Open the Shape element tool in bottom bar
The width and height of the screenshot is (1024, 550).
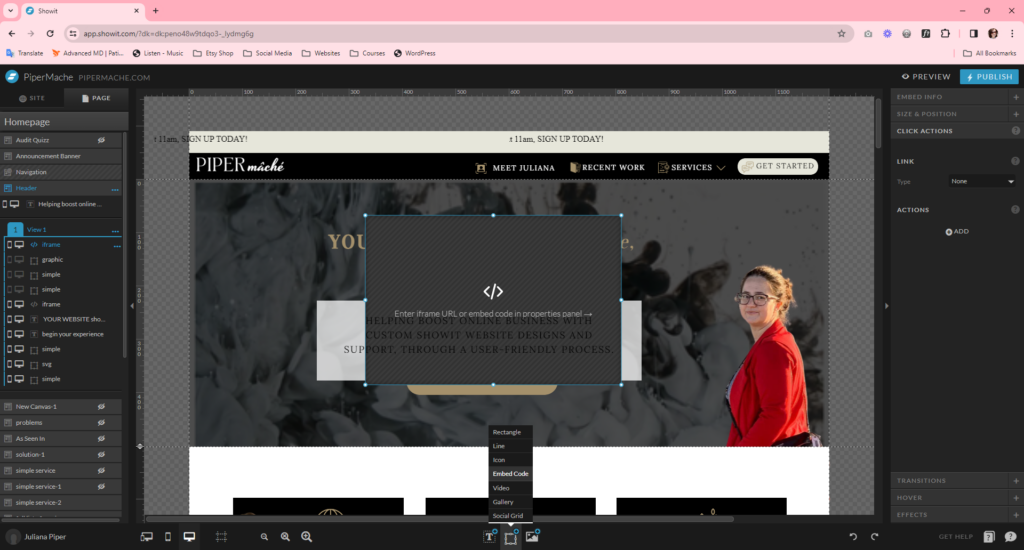click(x=511, y=537)
